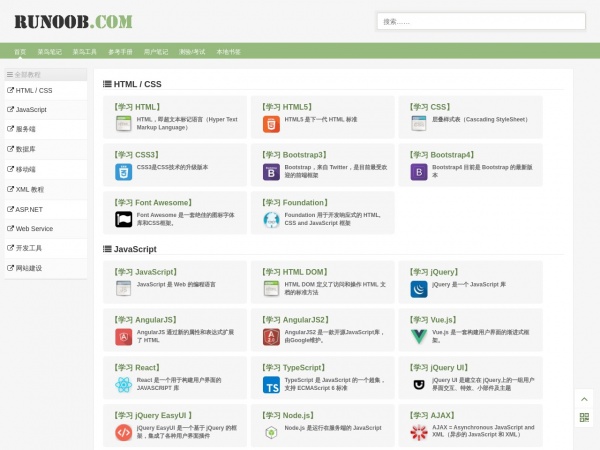Select 移动端 in the sidebar
This screenshot has width=600, height=450.
pos(46,170)
